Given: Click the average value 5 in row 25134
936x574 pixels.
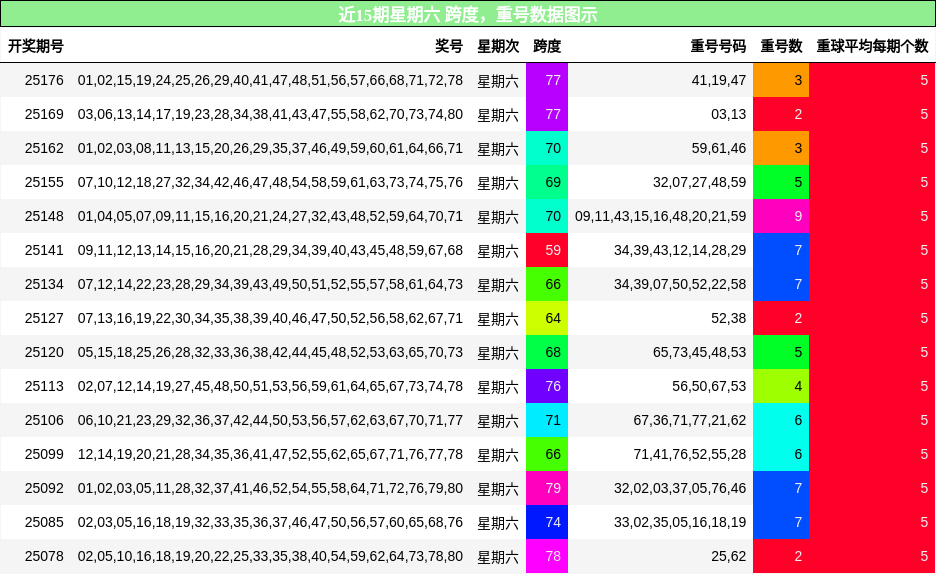Looking at the screenshot, I should pyautogui.click(x=872, y=284).
